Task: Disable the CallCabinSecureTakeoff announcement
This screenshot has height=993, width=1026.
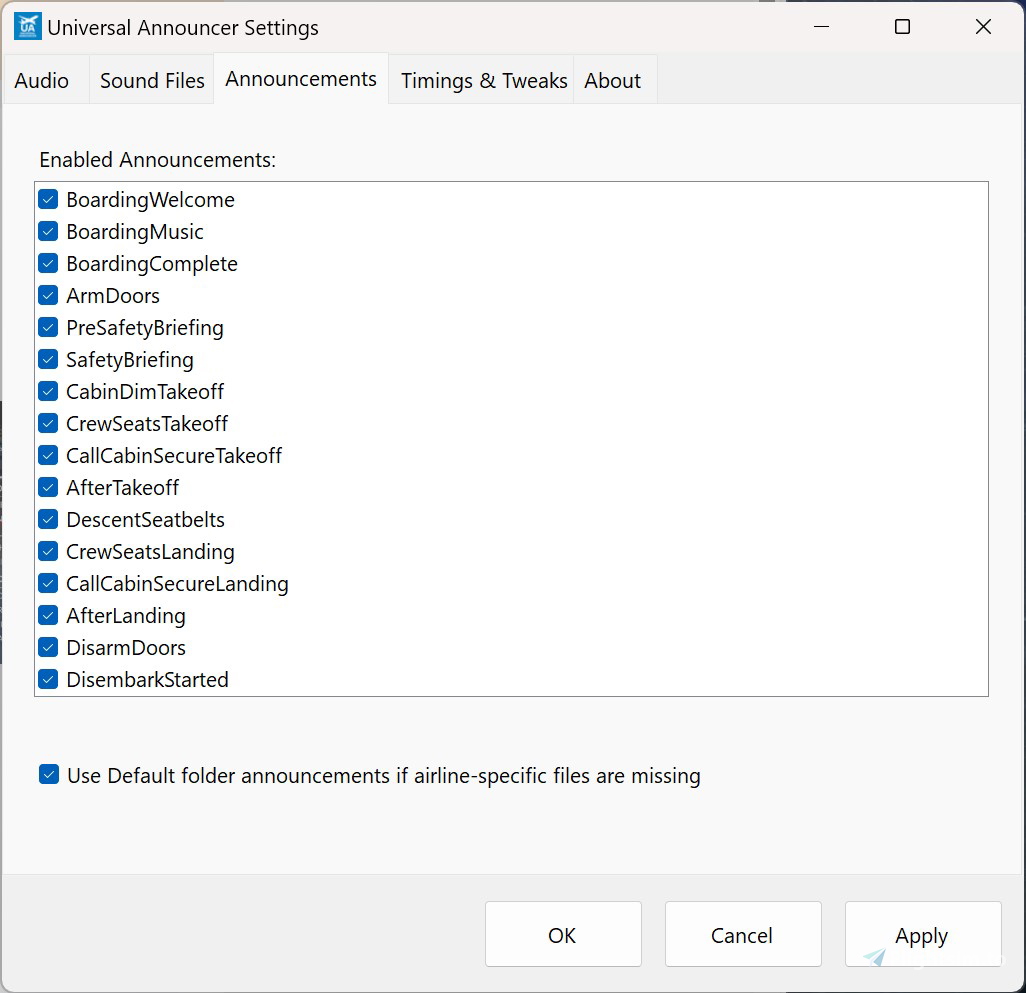Action: point(48,455)
